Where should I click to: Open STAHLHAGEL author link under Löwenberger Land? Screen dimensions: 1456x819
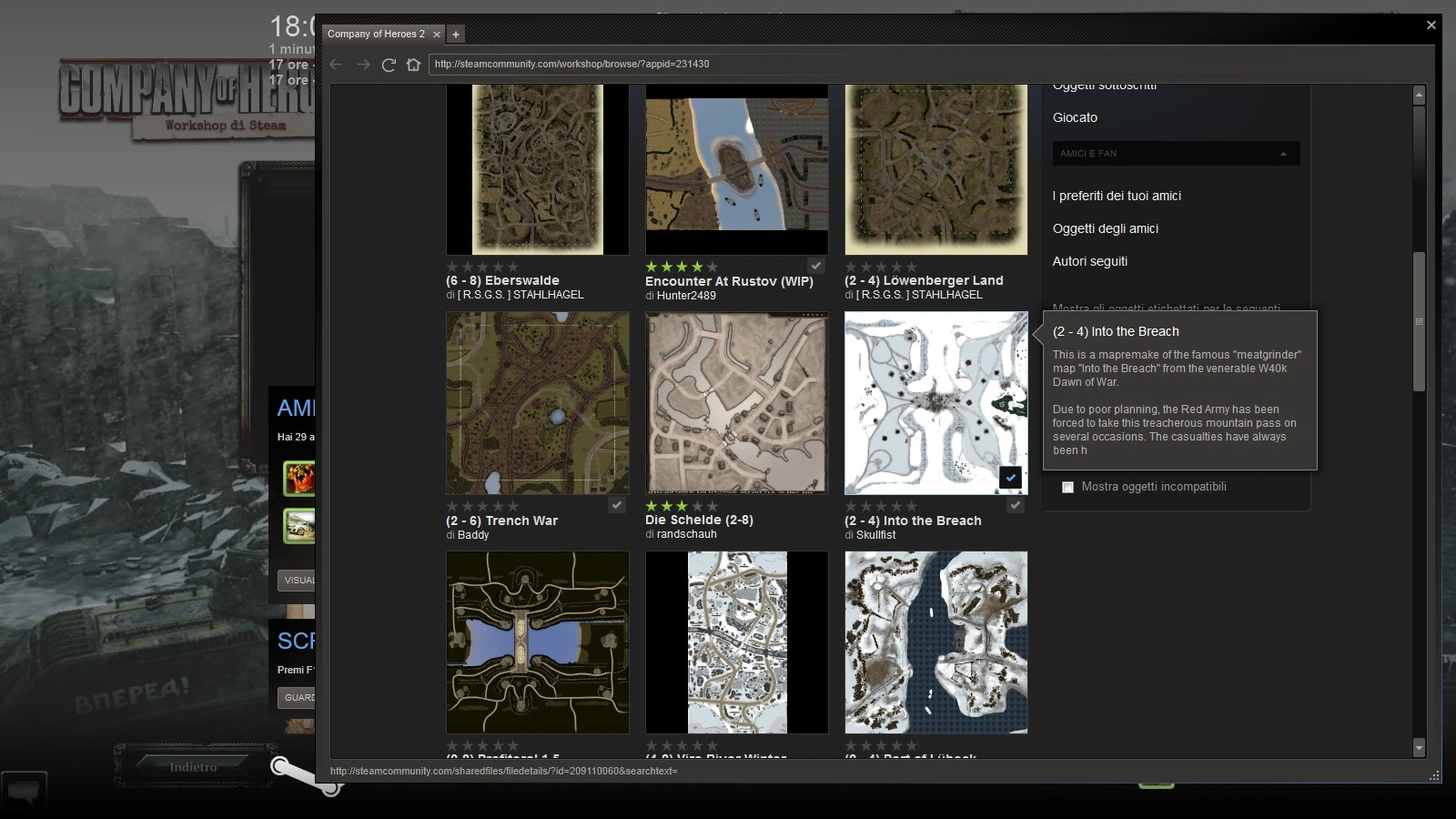point(919,295)
